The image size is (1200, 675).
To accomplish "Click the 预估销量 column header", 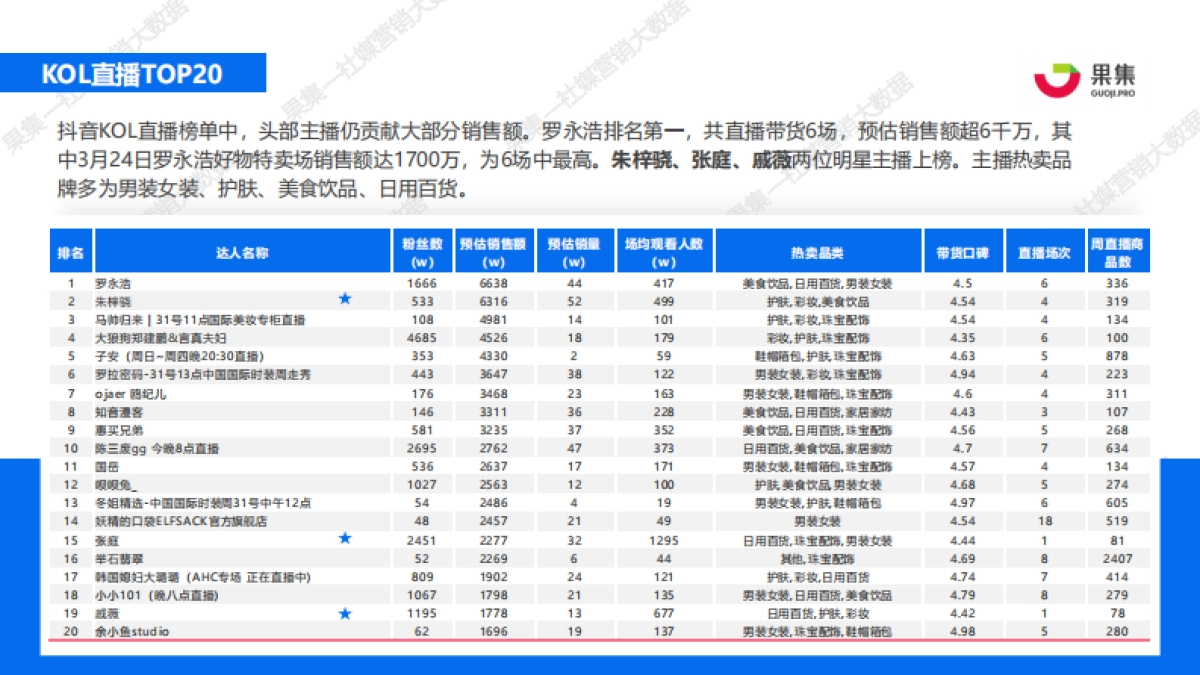I will point(573,251).
